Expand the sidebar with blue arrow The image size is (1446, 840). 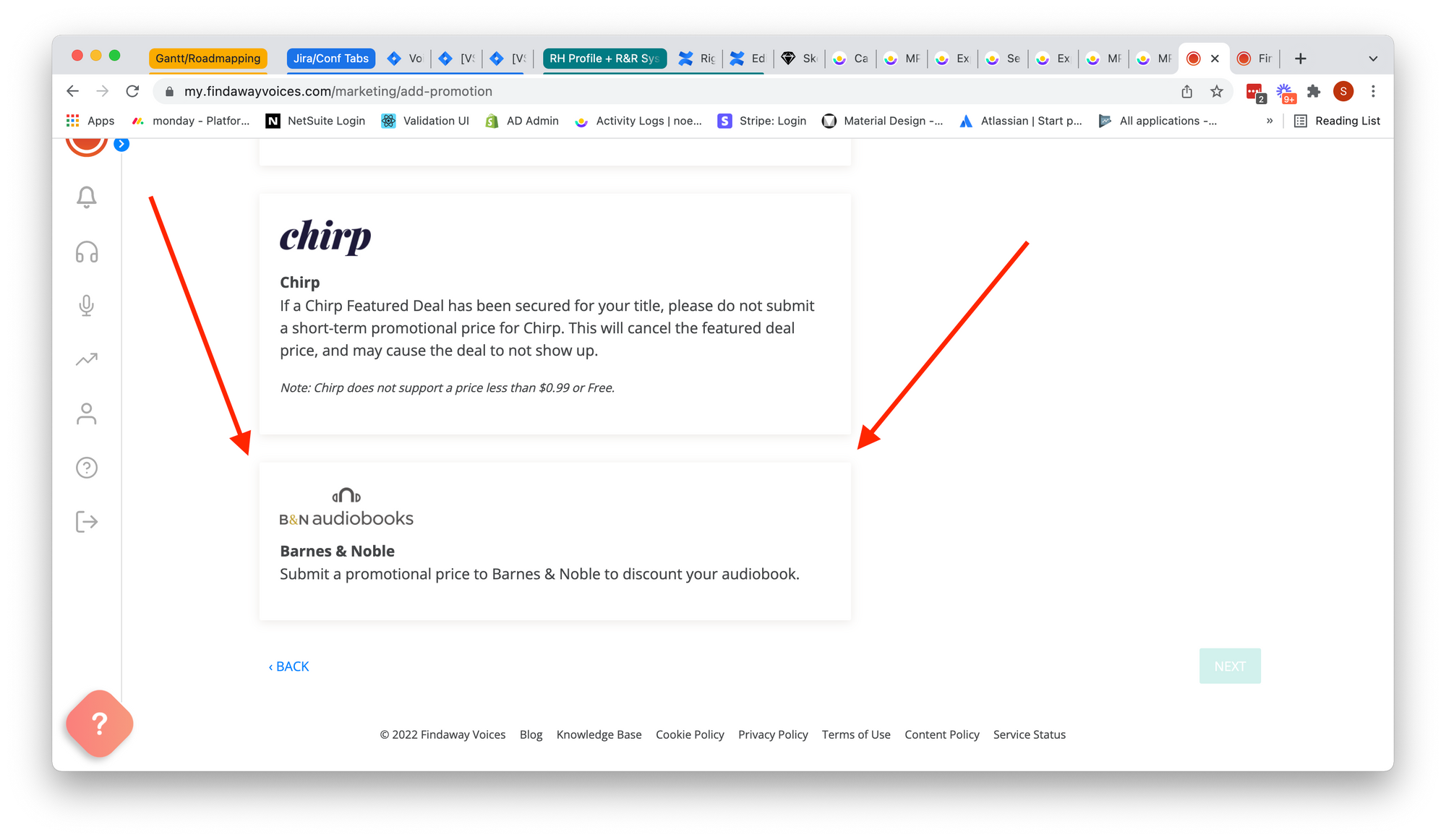[x=121, y=144]
